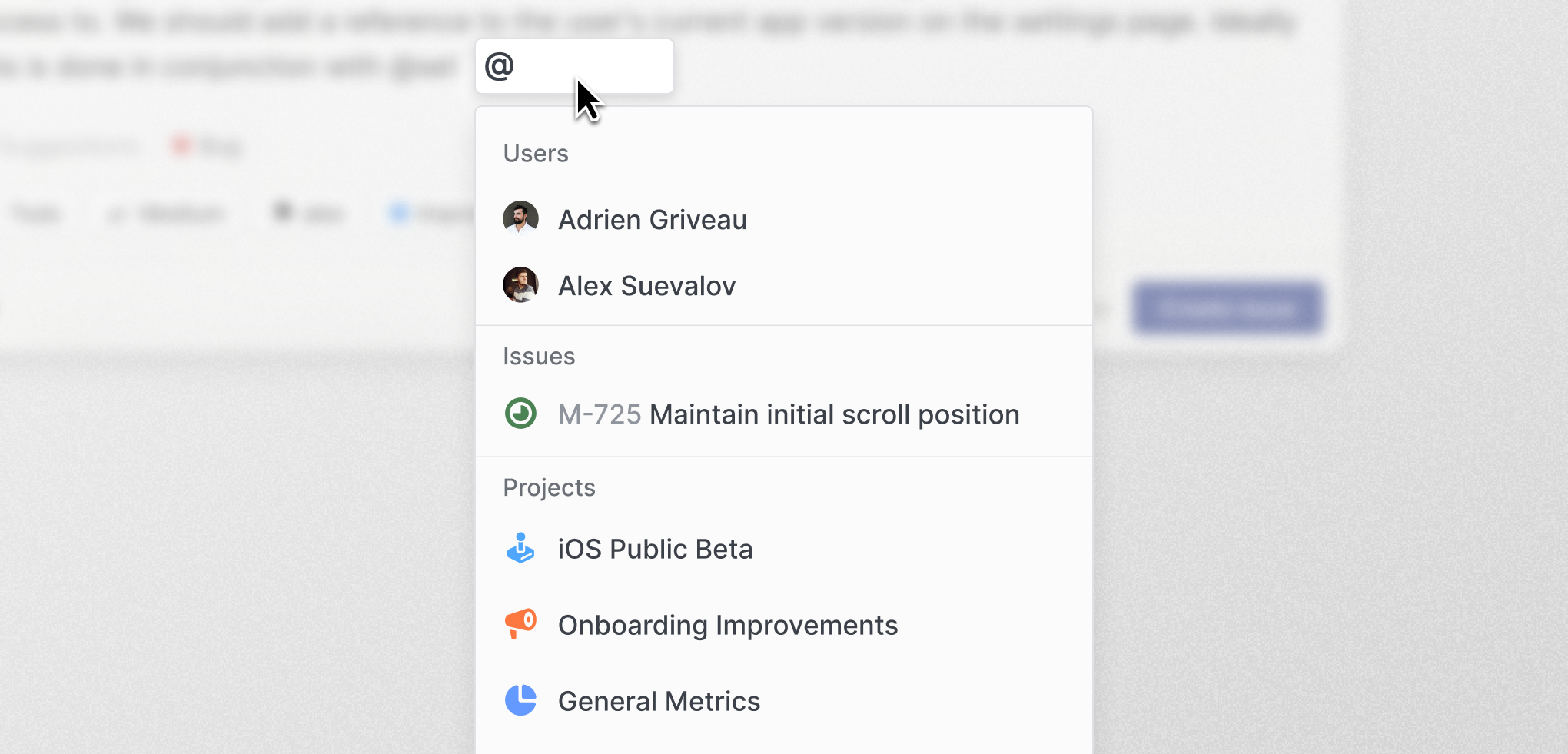Pick the Onboarding Improvements project name
The image size is (1568, 754).
point(727,625)
